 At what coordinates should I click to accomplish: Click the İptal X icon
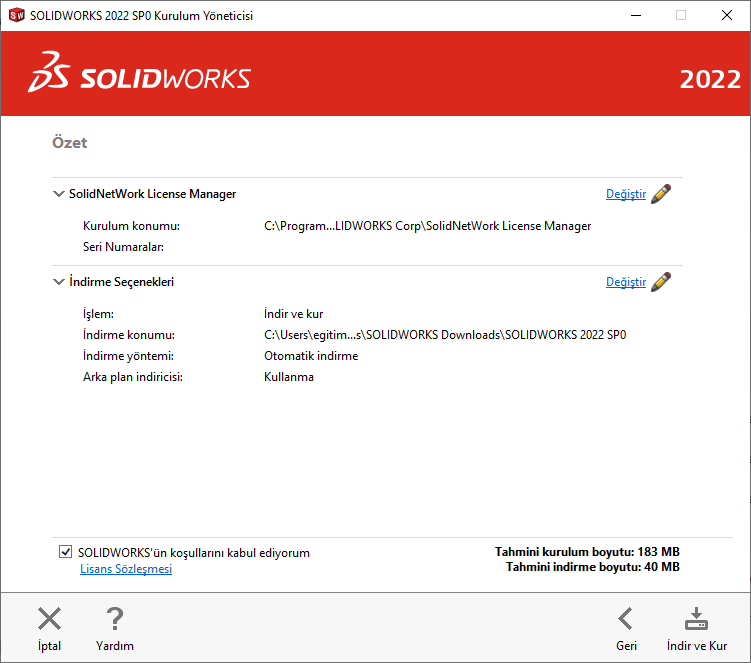click(x=49, y=619)
